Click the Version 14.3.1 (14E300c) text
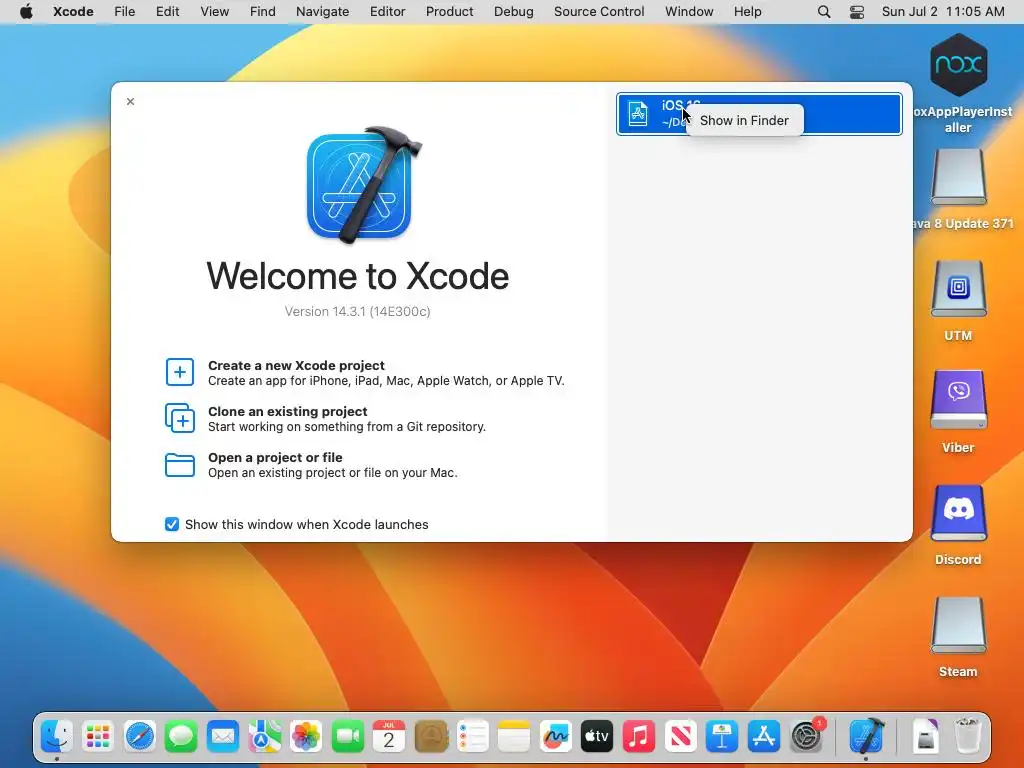The height and width of the screenshot is (768, 1024). [x=357, y=312]
